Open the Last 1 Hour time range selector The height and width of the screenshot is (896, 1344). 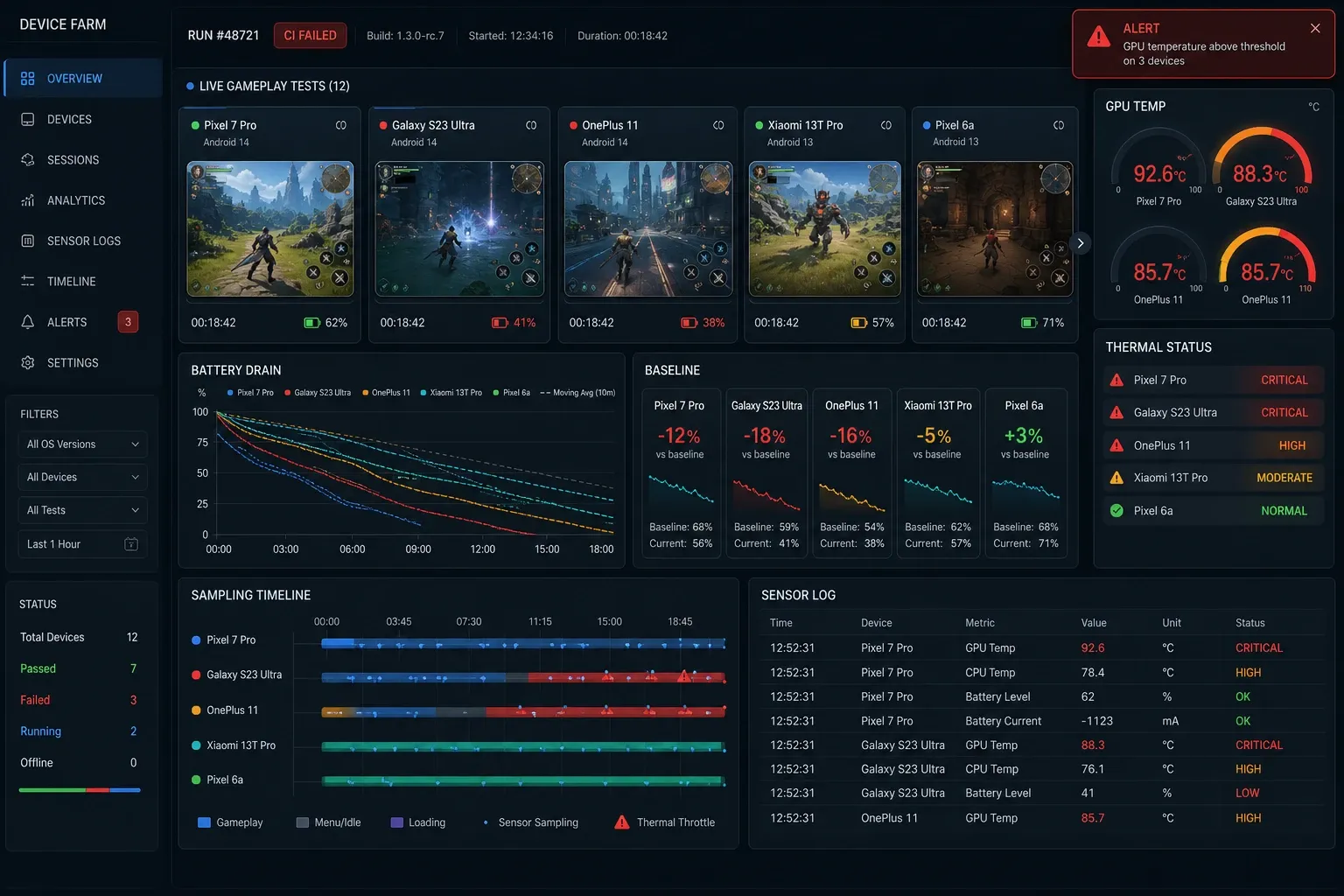tap(82, 544)
